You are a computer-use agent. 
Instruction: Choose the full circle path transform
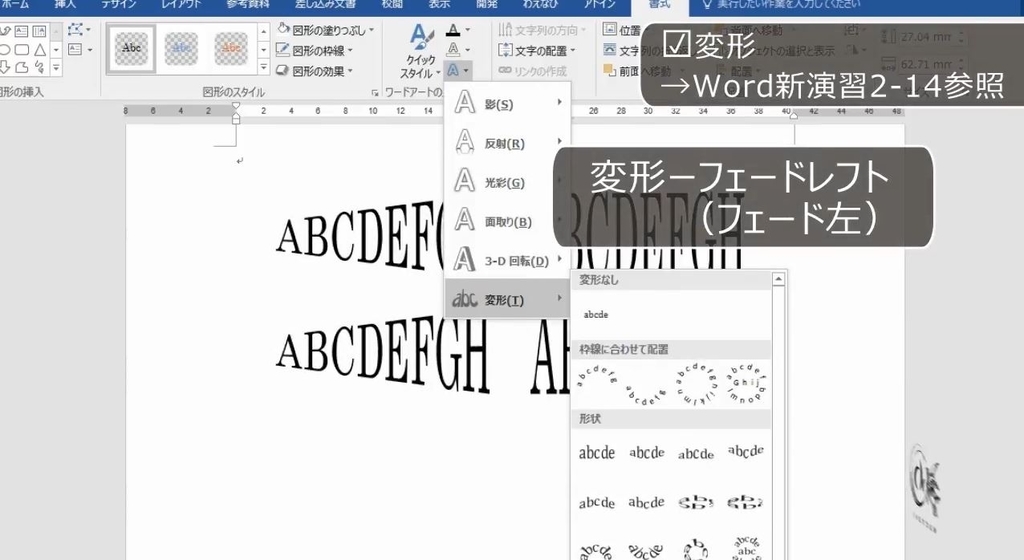click(x=696, y=384)
